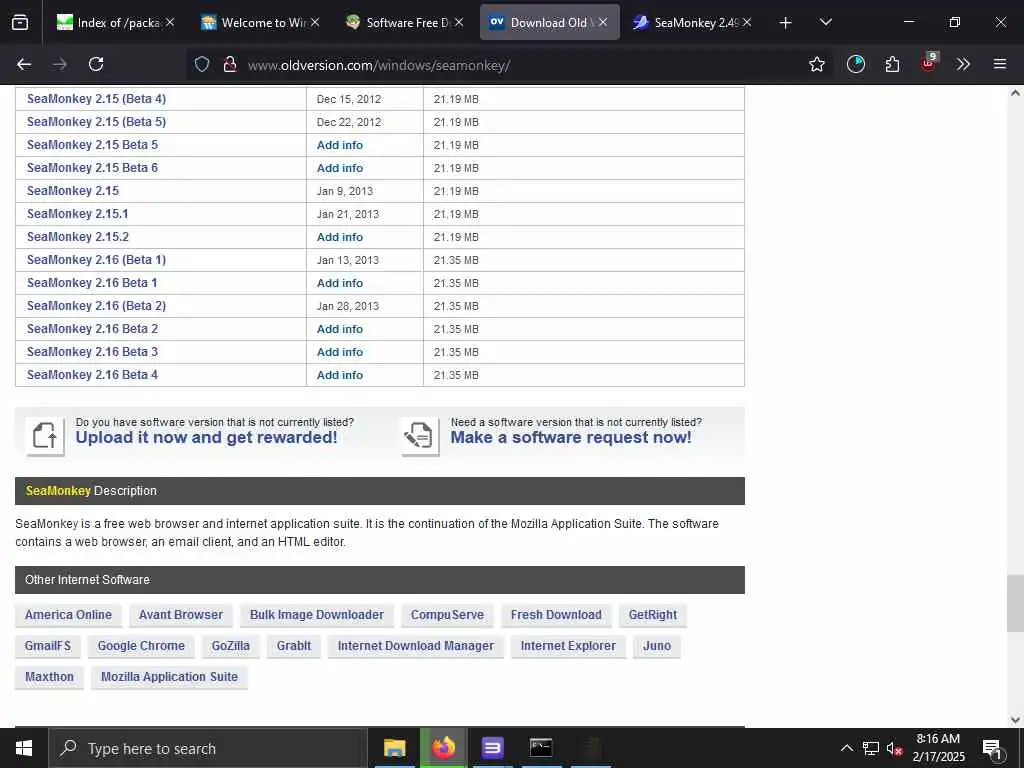Open Bulk Image Downloader tag
The width and height of the screenshot is (1024, 768).
[x=317, y=615]
